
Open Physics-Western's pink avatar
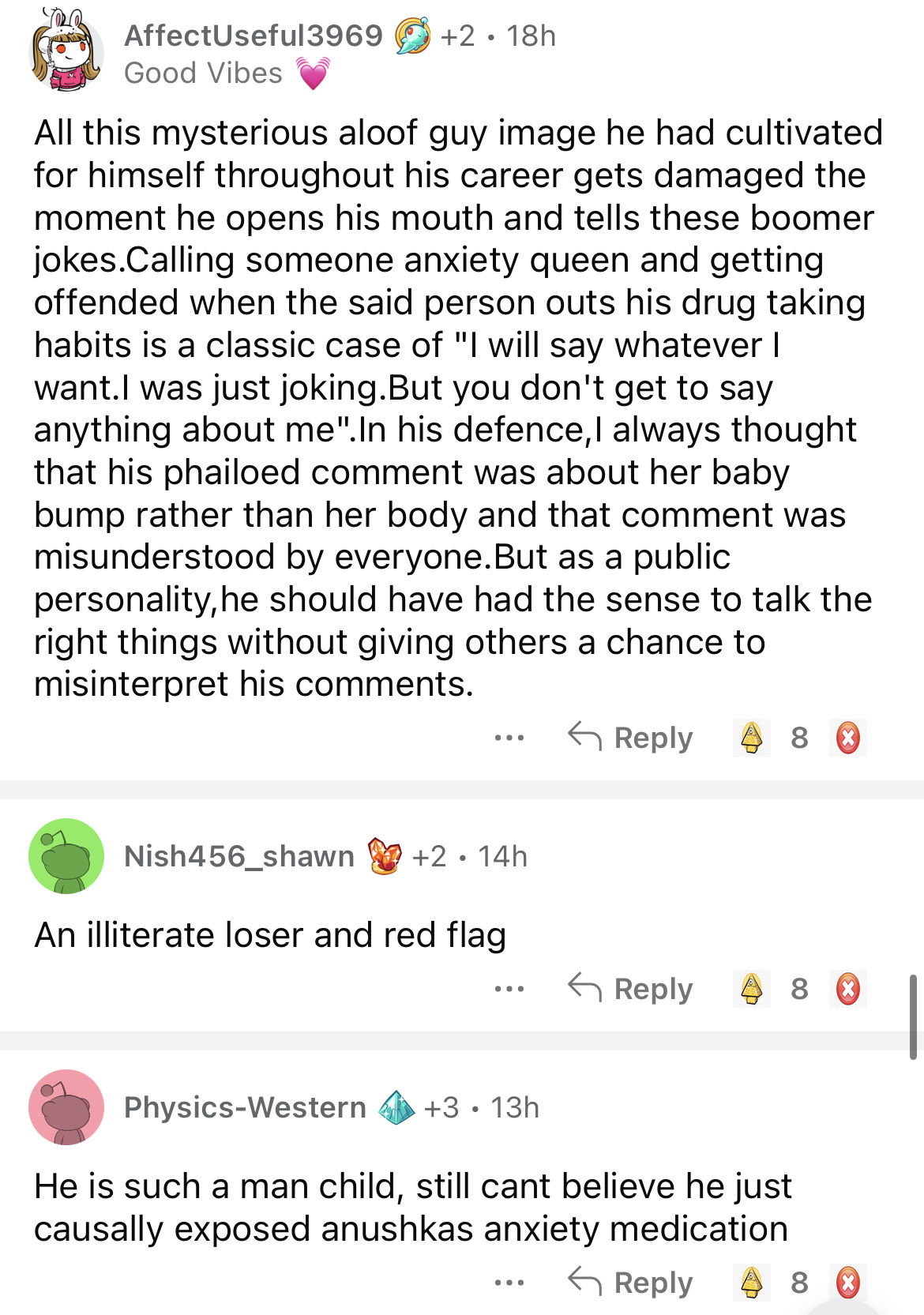[x=66, y=1107]
